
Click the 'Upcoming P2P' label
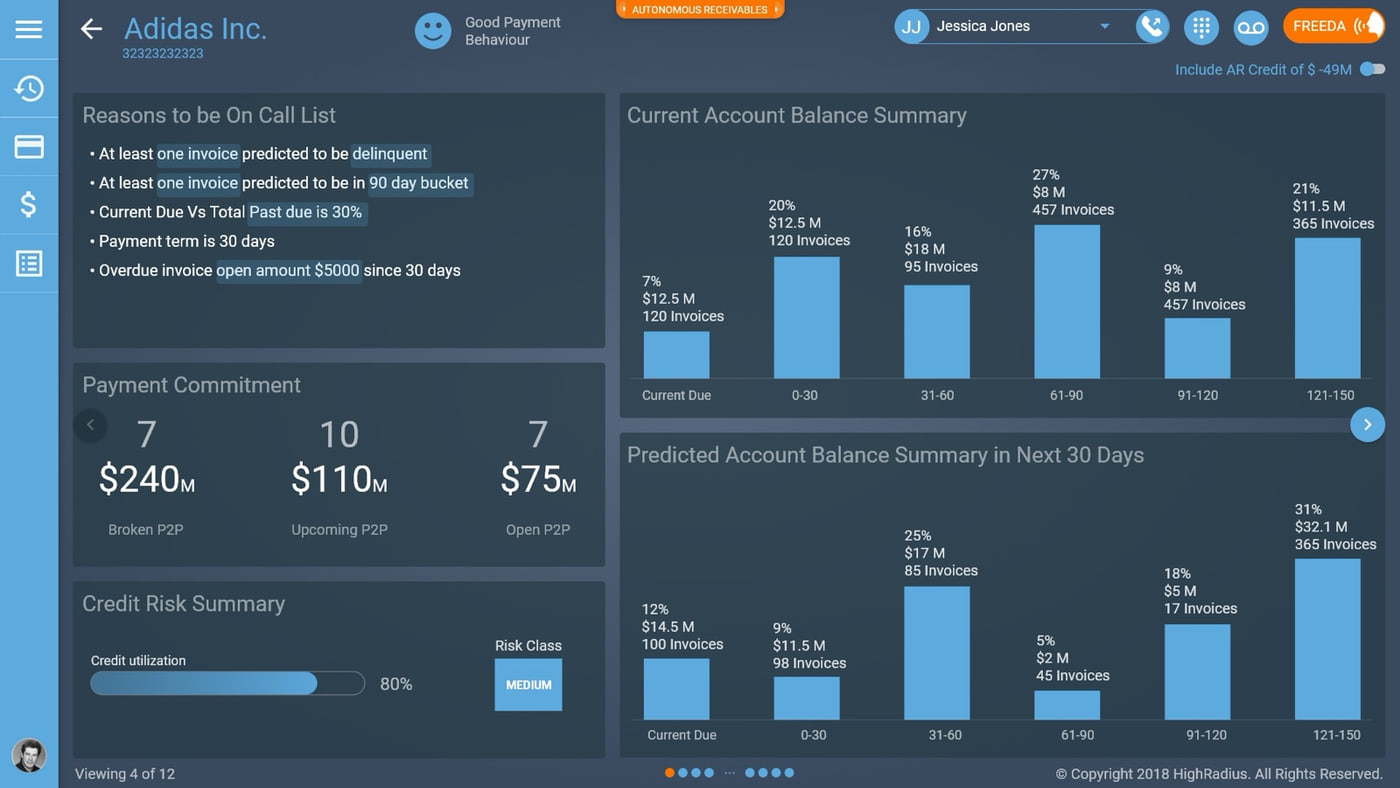(x=339, y=530)
